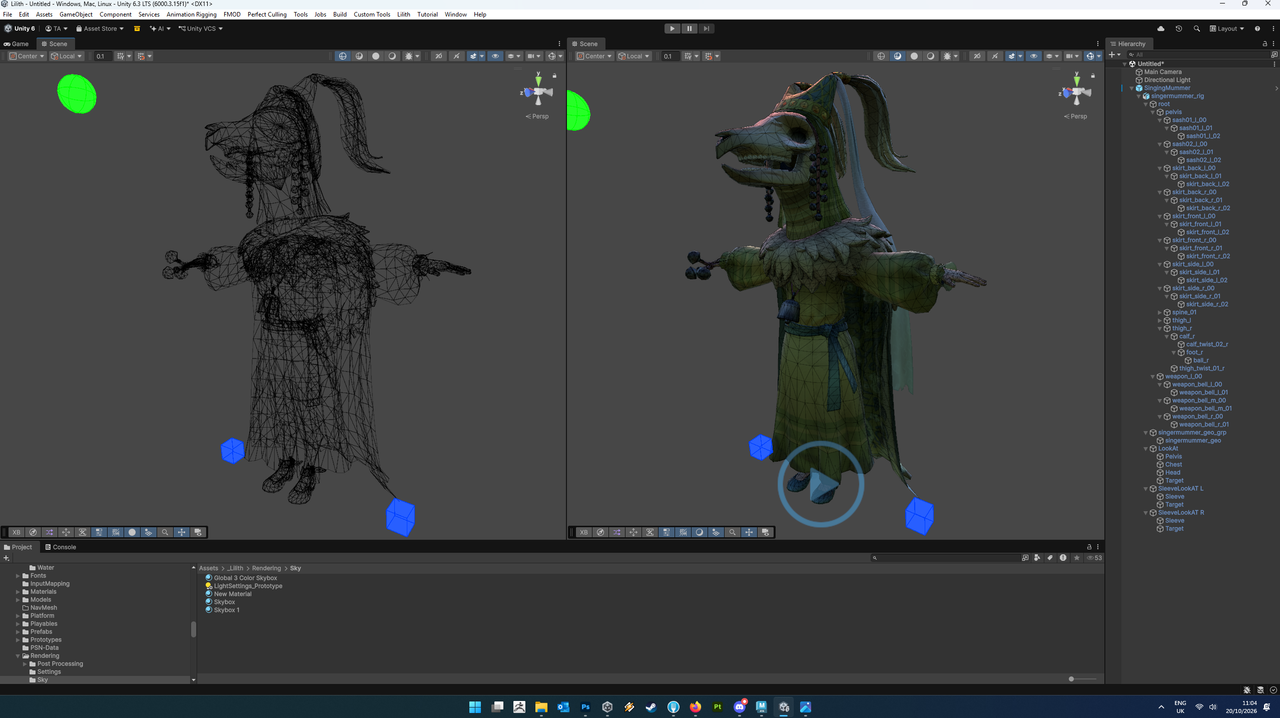Switch to the Game tab
This screenshot has width=1280, height=718.
(17, 44)
